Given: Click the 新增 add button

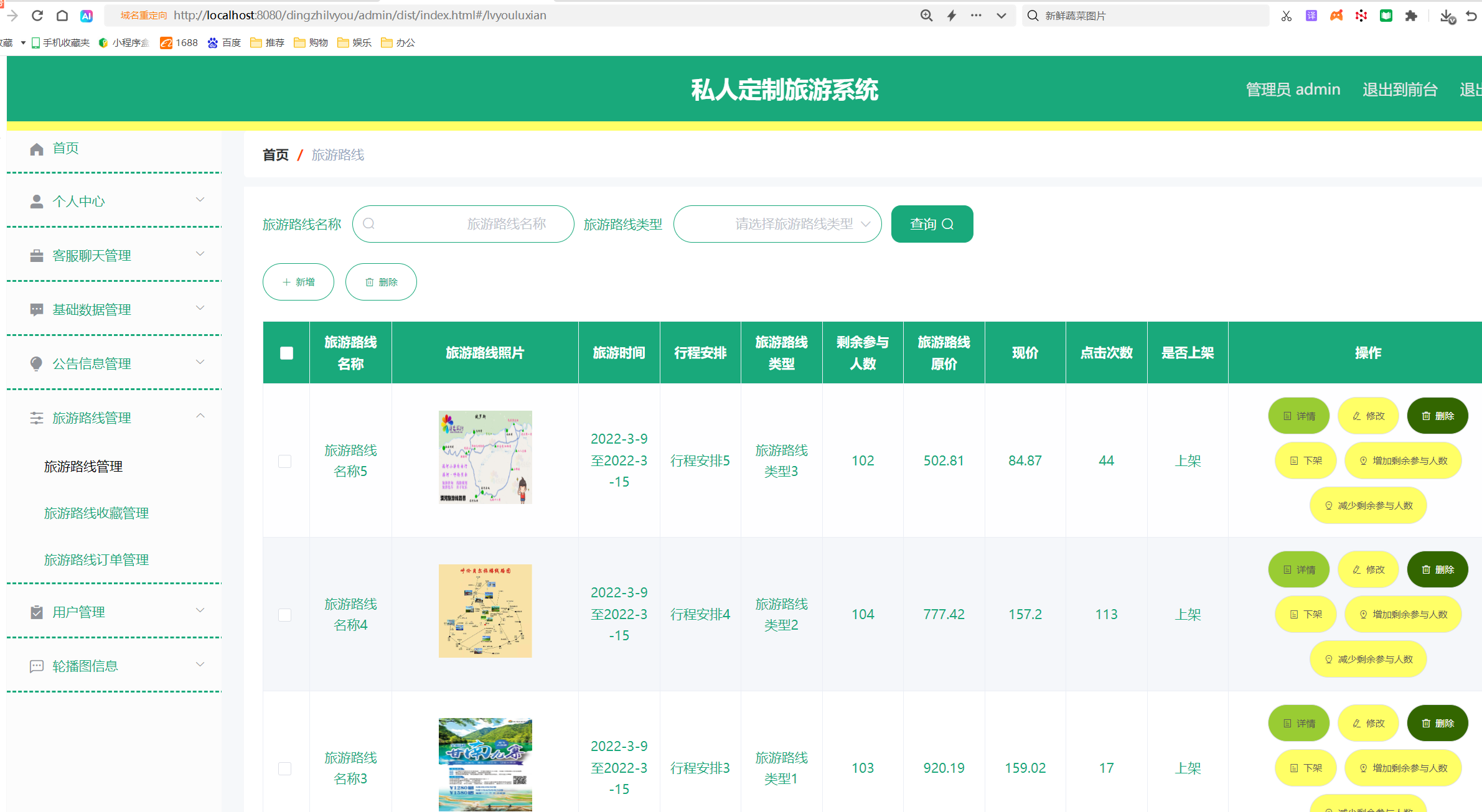Looking at the screenshot, I should (298, 282).
